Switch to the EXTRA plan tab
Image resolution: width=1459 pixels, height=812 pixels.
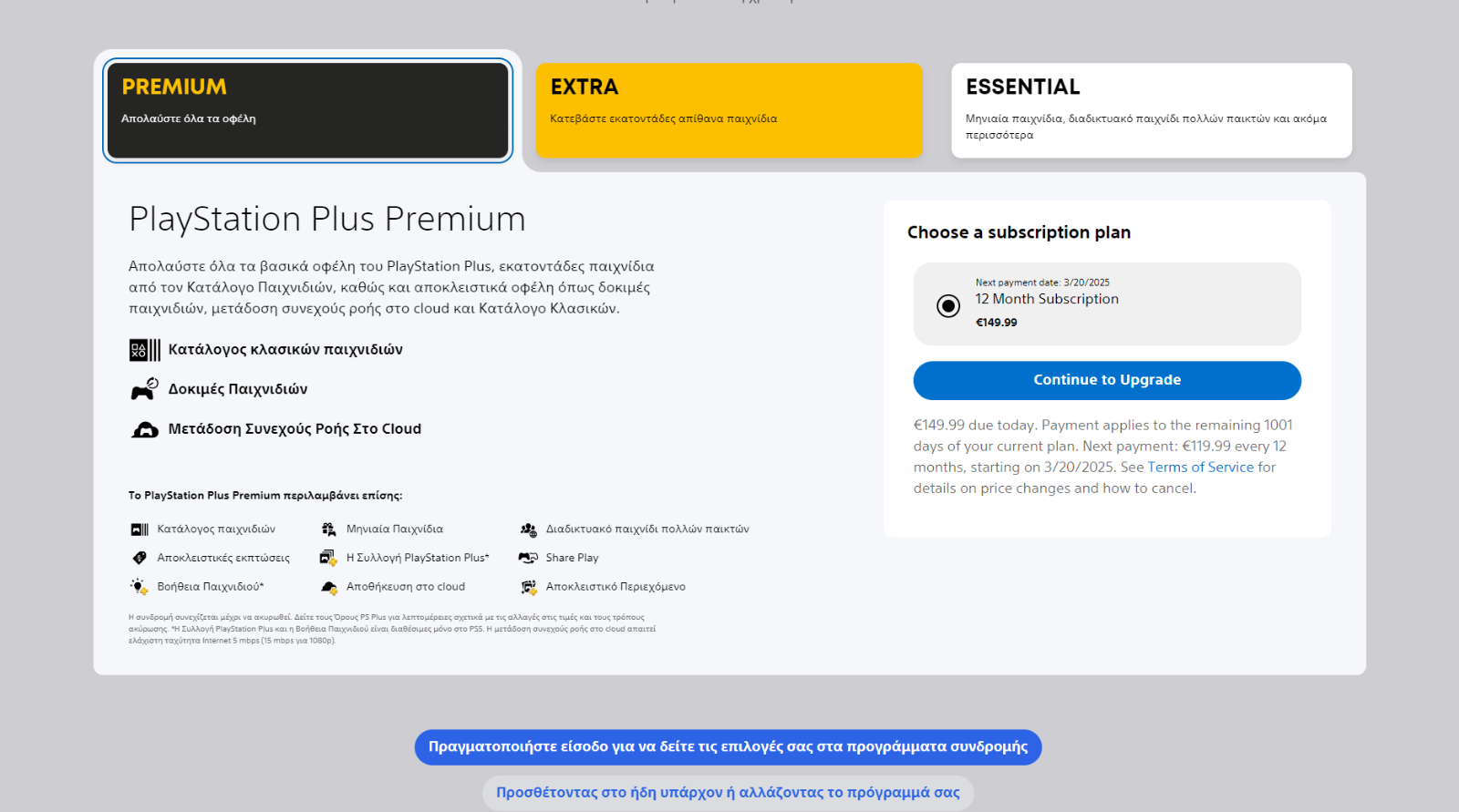(x=729, y=110)
